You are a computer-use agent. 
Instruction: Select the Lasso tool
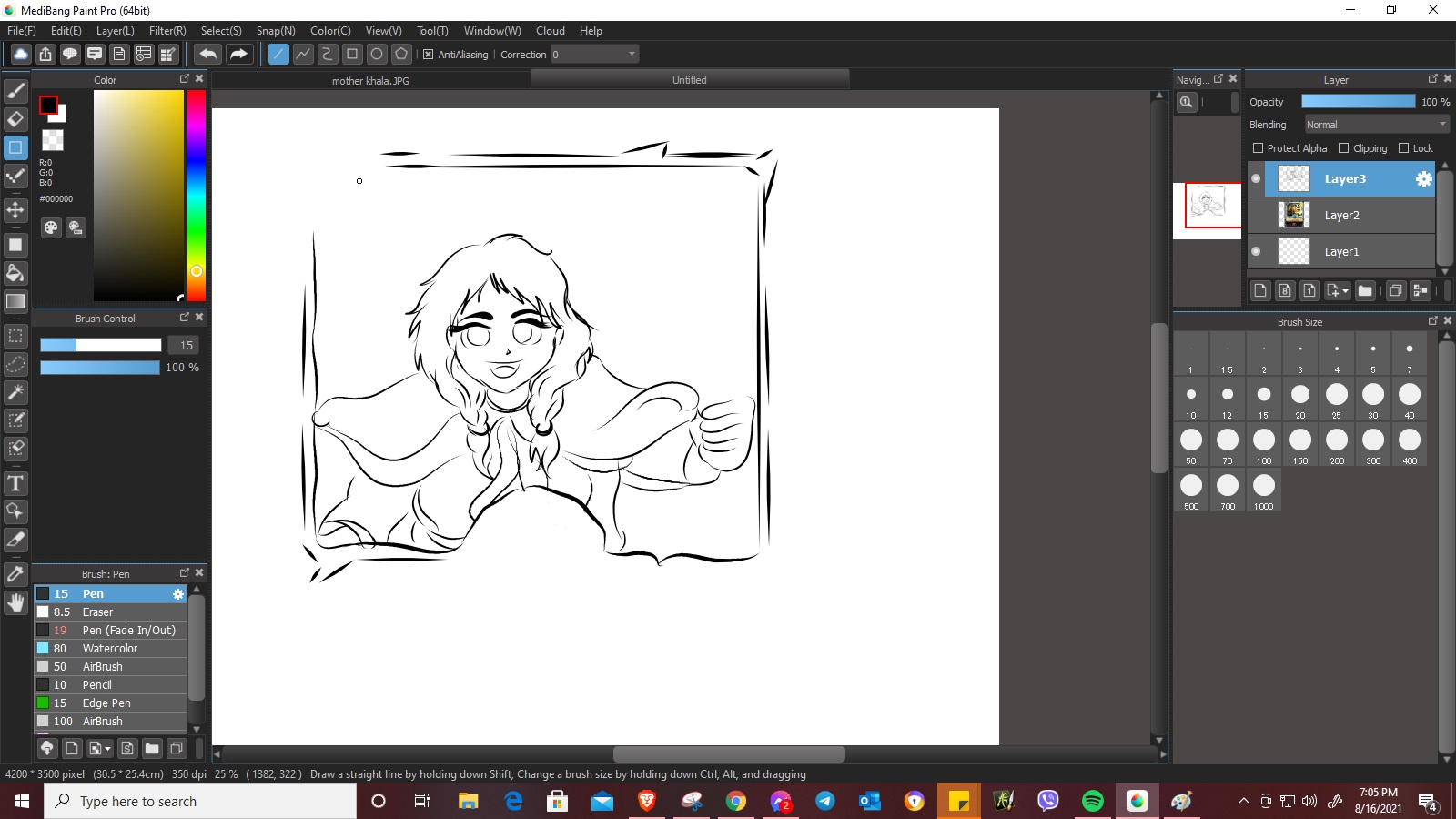[x=15, y=364]
